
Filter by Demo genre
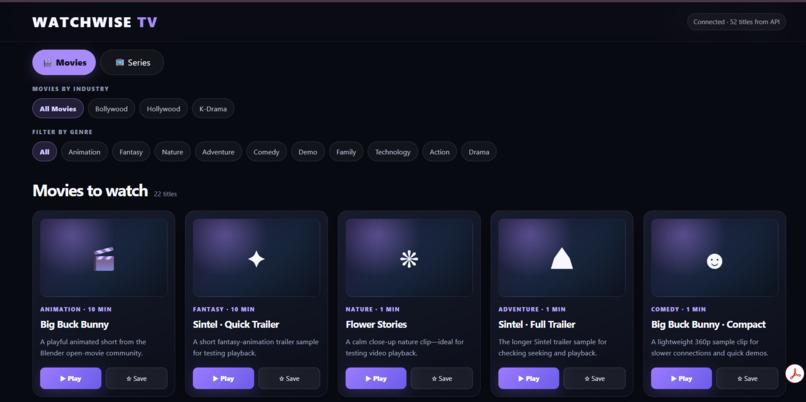tap(307, 152)
